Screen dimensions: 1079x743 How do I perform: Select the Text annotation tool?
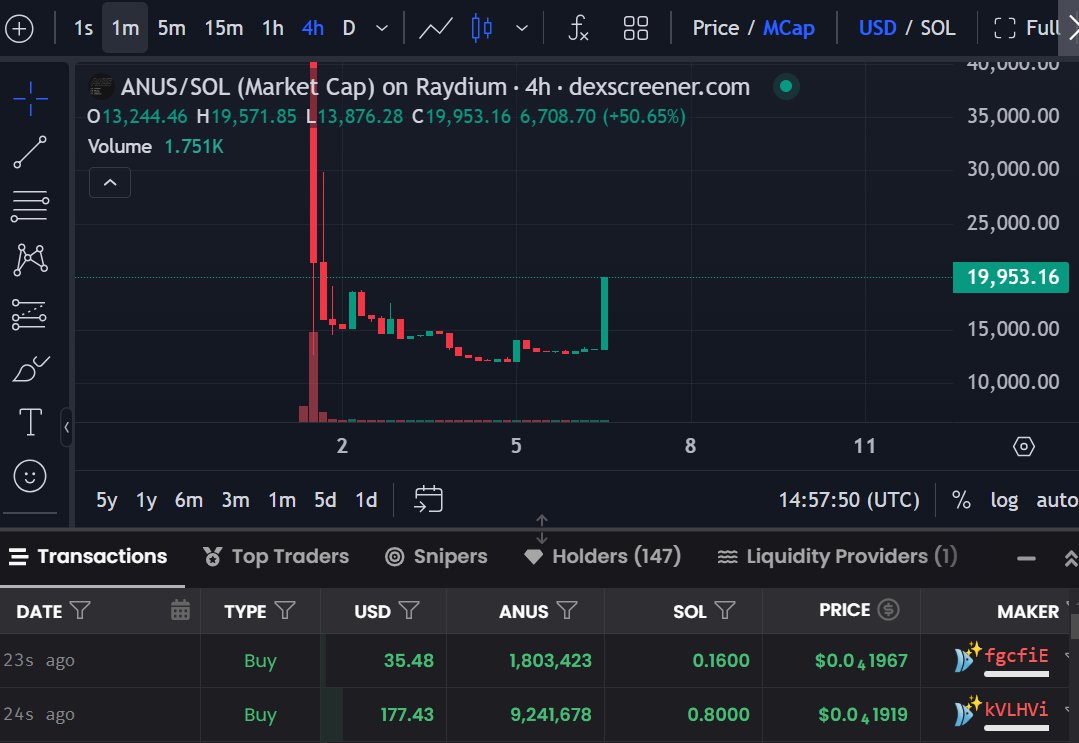30,422
